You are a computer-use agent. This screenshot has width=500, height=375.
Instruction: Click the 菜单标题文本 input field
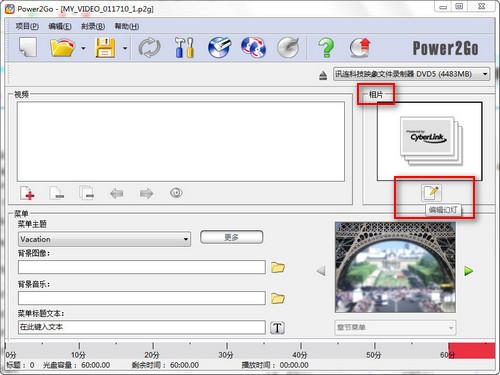pos(142,327)
